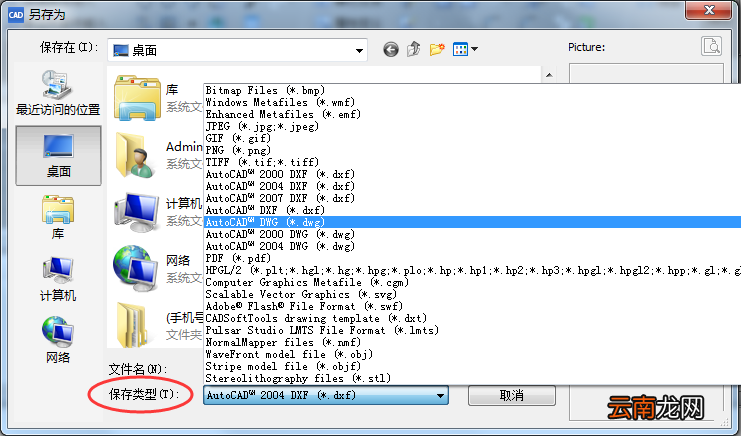Select Desktop (桌面) in the sidebar
The height and width of the screenshot is (436, 741).
coord(58,155)
